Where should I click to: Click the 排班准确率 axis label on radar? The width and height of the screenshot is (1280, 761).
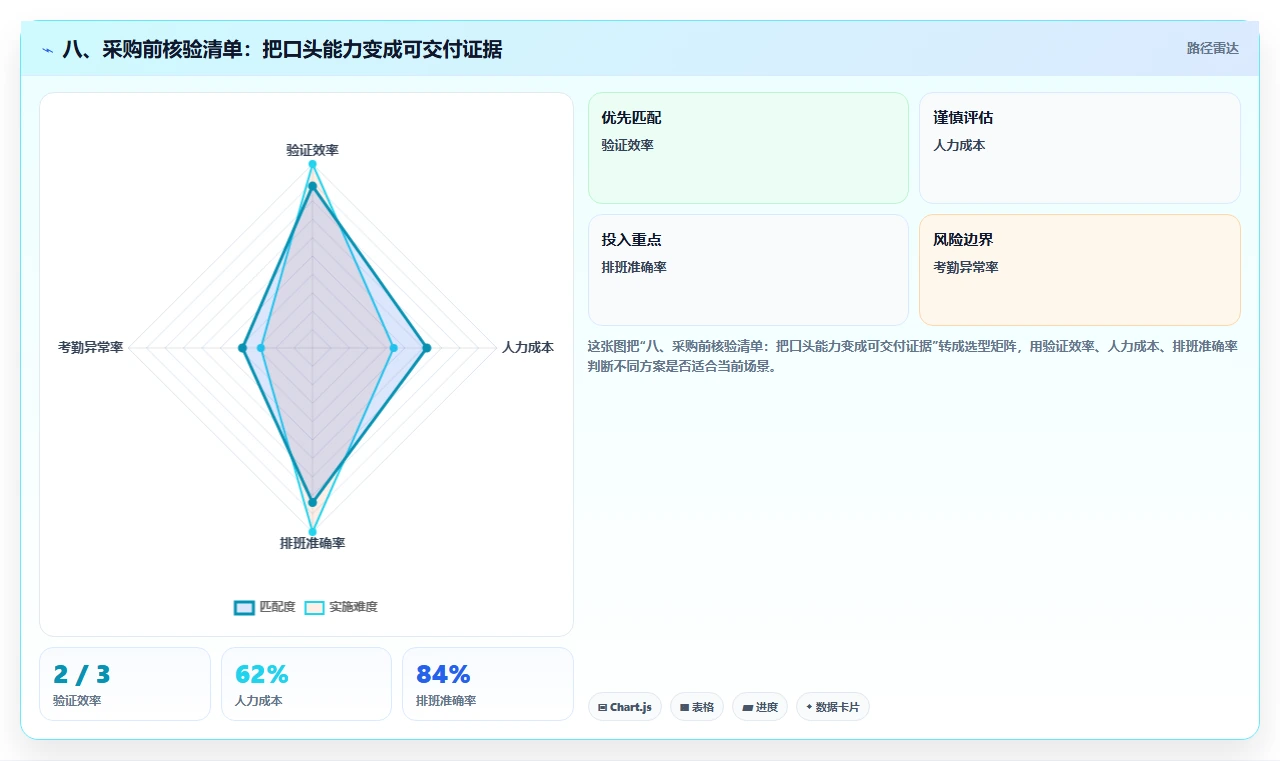pos(312,543)
